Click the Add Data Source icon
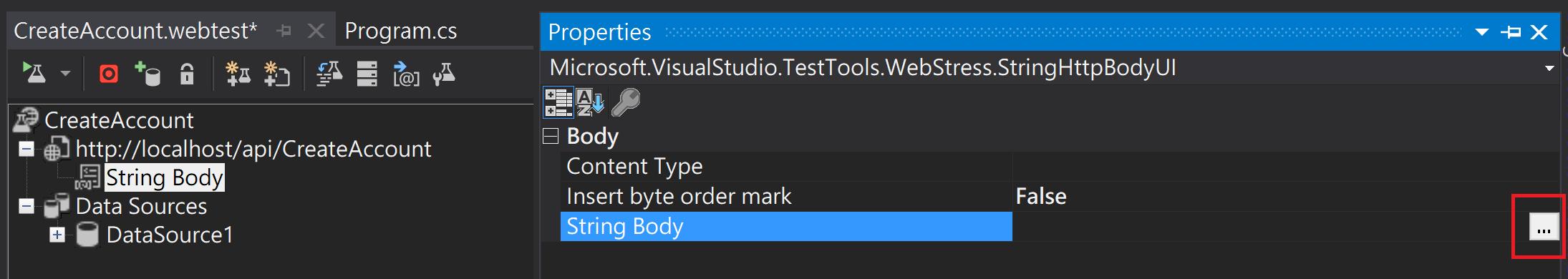Image resolution: width=1568 pixels, height=279 pixels. coord(147,74)
